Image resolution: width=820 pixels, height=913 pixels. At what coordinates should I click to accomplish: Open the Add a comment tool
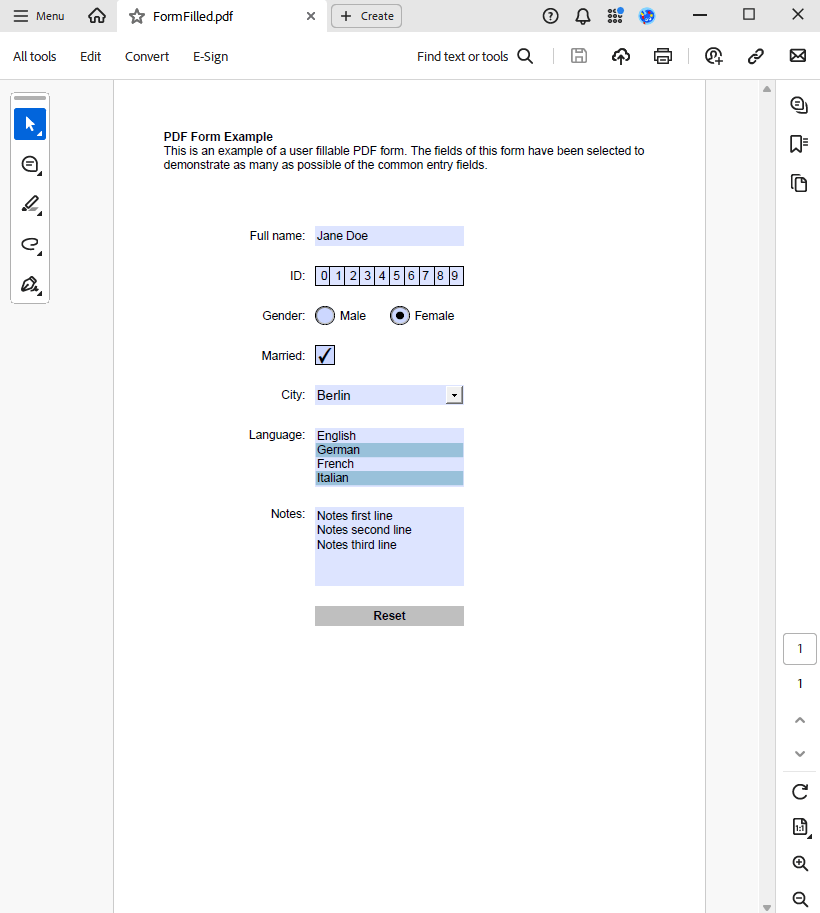click(29, 163)
